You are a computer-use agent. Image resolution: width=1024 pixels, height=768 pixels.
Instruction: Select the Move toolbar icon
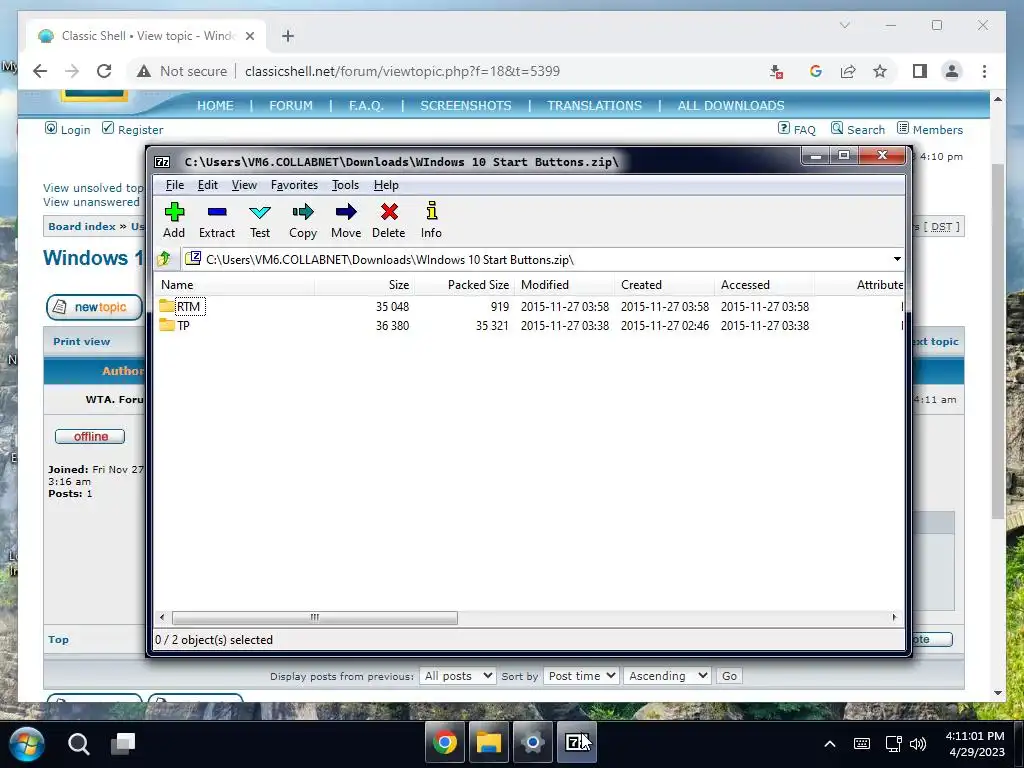coord(346,220)
